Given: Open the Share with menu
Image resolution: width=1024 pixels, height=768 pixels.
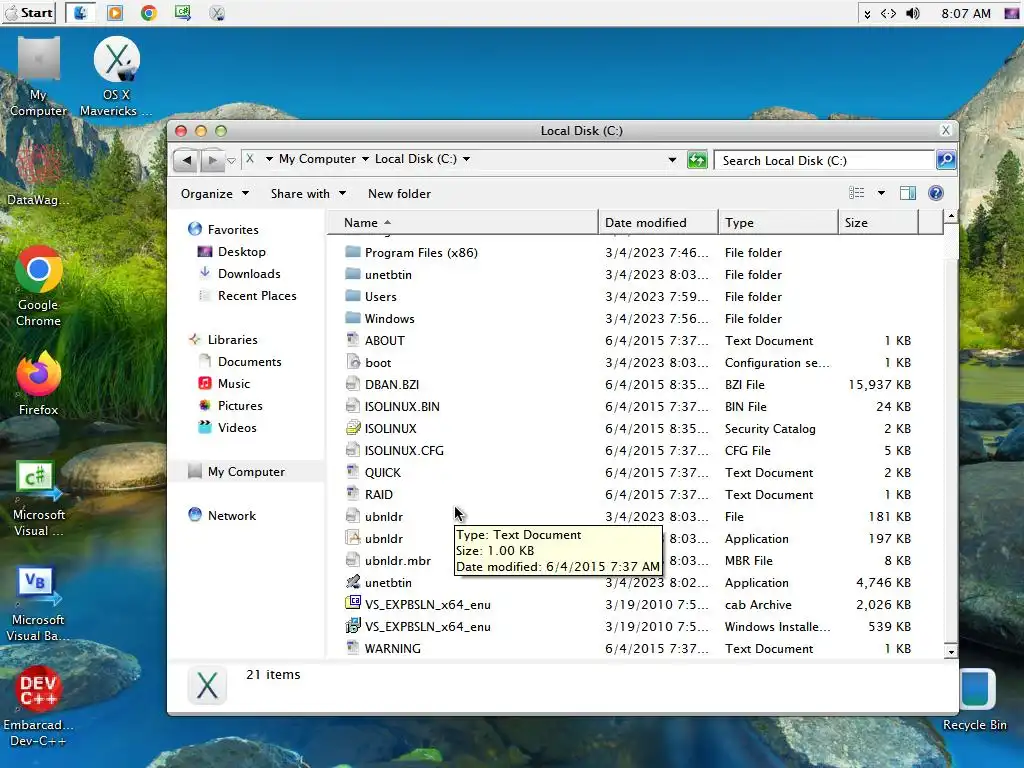Looking at the screenshot, I should (308, 194).
